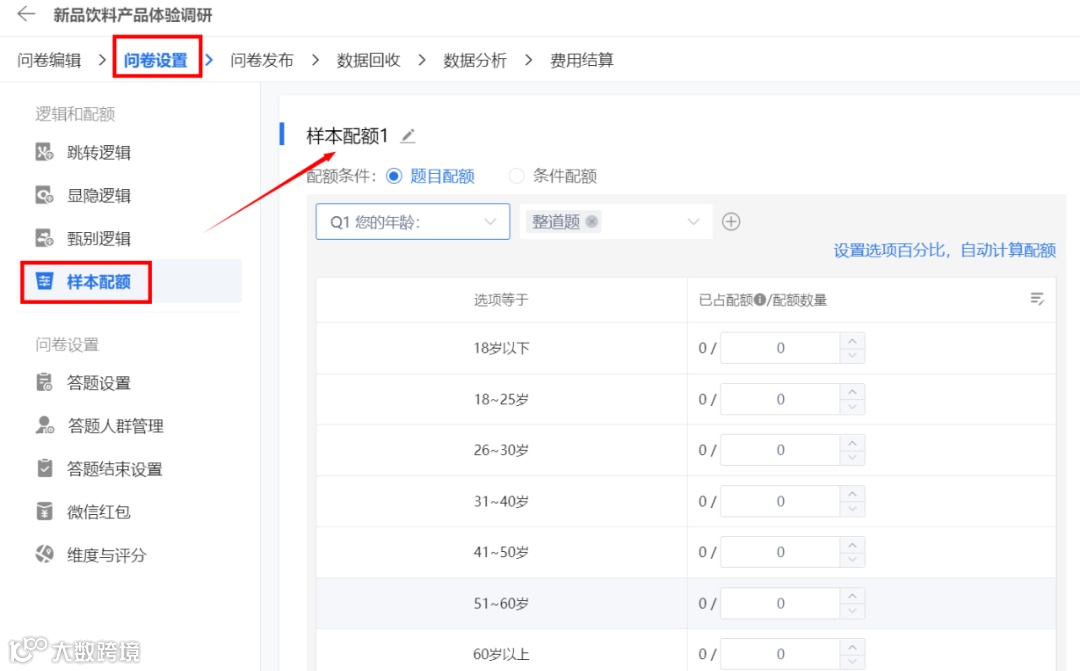
Task: Increase quota for 18岁以下
Action: (x=853, y=341)
